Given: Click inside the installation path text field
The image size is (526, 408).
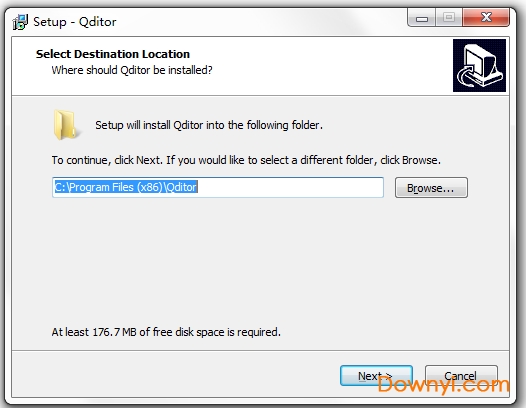Looking at the screenshot, I should click(218, 187).
